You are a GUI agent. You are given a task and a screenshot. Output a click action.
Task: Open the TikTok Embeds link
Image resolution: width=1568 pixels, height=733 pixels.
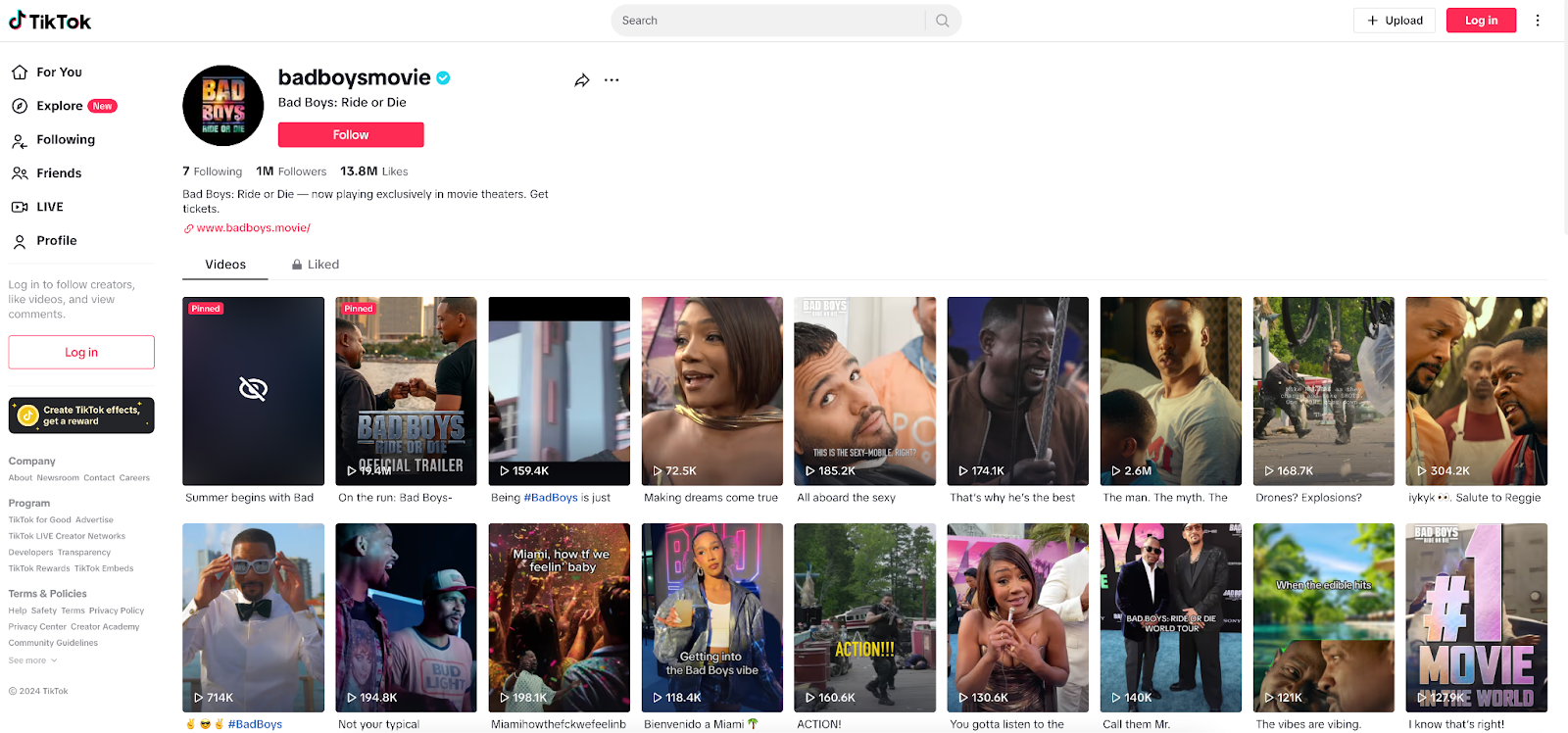pyautogui.click(x=104, y=568)
